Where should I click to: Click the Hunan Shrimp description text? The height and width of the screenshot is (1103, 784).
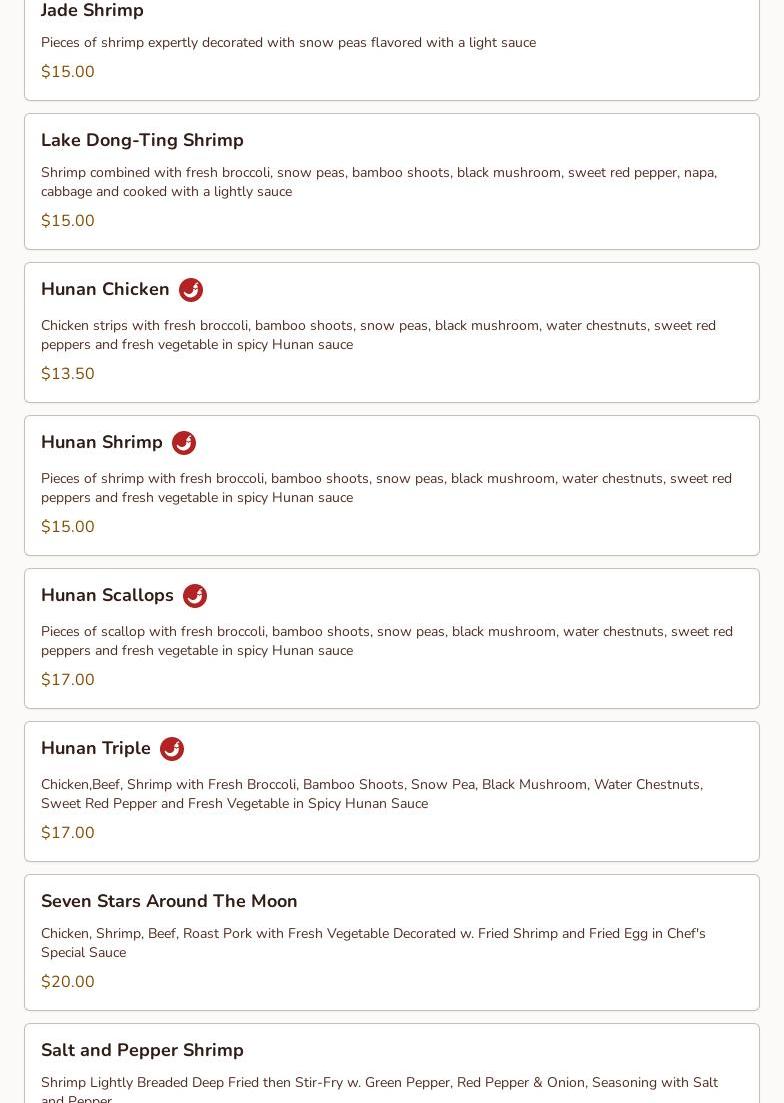click(386, 487)
